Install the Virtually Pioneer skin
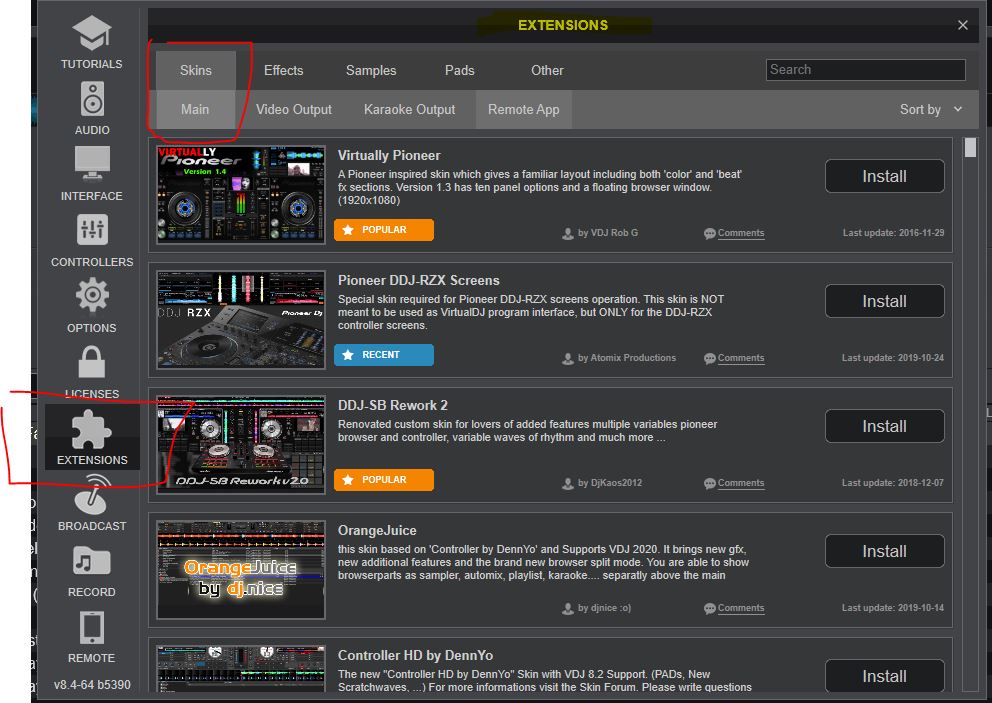This screenshot has height=703, width=992. 884,176
